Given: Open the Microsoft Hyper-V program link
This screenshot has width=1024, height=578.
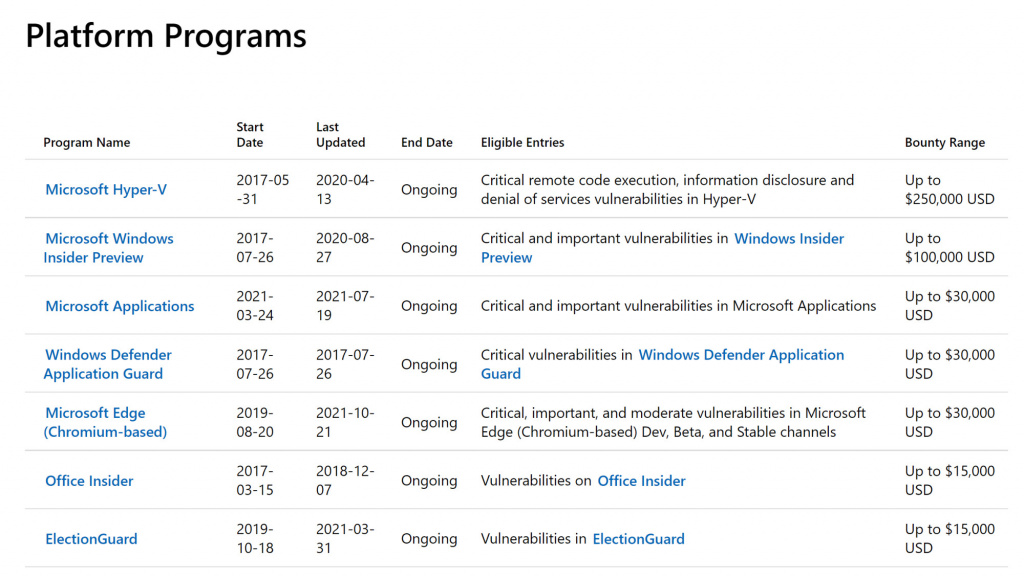Looking at the screenshot, I should point(106,189).
